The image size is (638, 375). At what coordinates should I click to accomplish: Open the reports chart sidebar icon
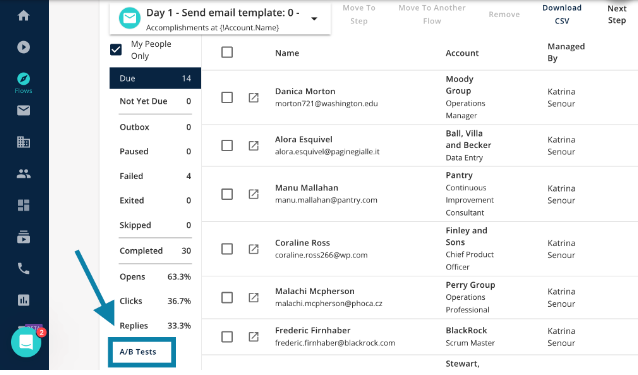[24, 300]
